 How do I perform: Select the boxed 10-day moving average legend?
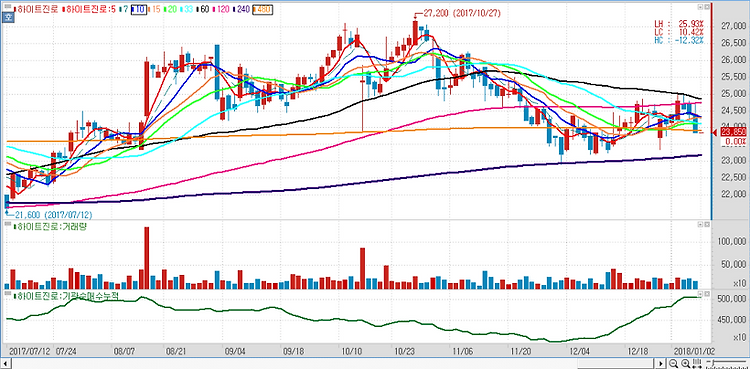coord(139,9)
